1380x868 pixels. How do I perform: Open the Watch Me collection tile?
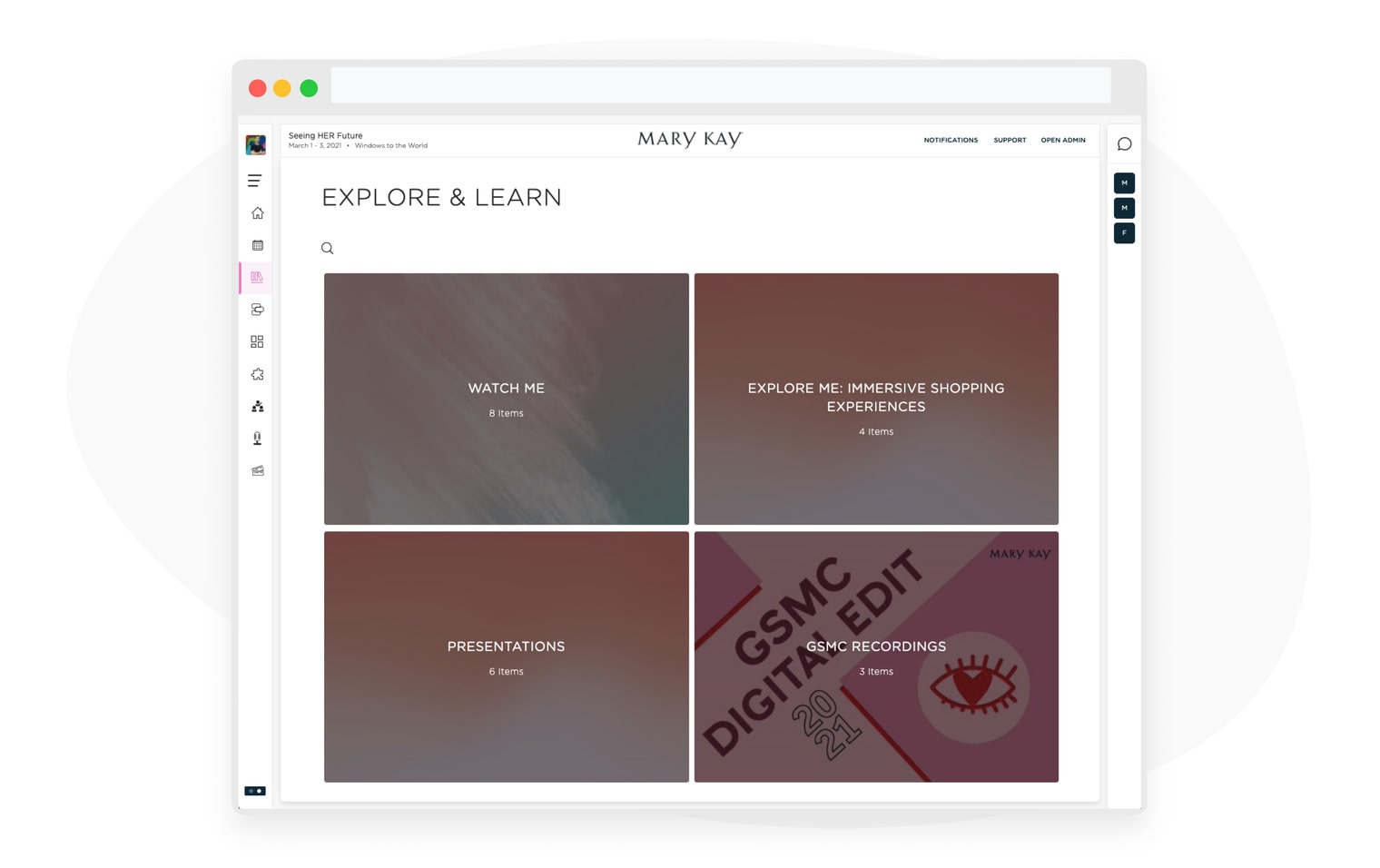point(507,399)
